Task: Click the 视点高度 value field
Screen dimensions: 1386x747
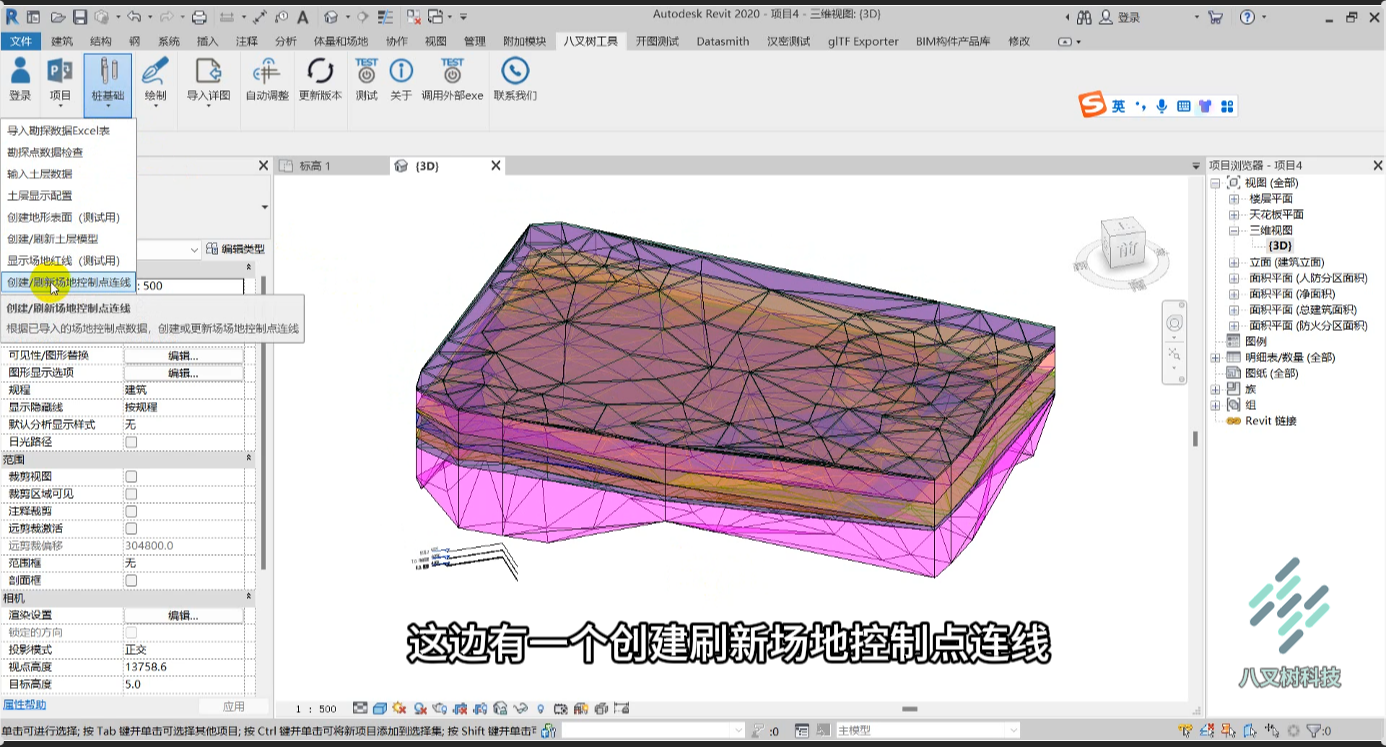Action: pyautogui.click(x=184, y=667)
